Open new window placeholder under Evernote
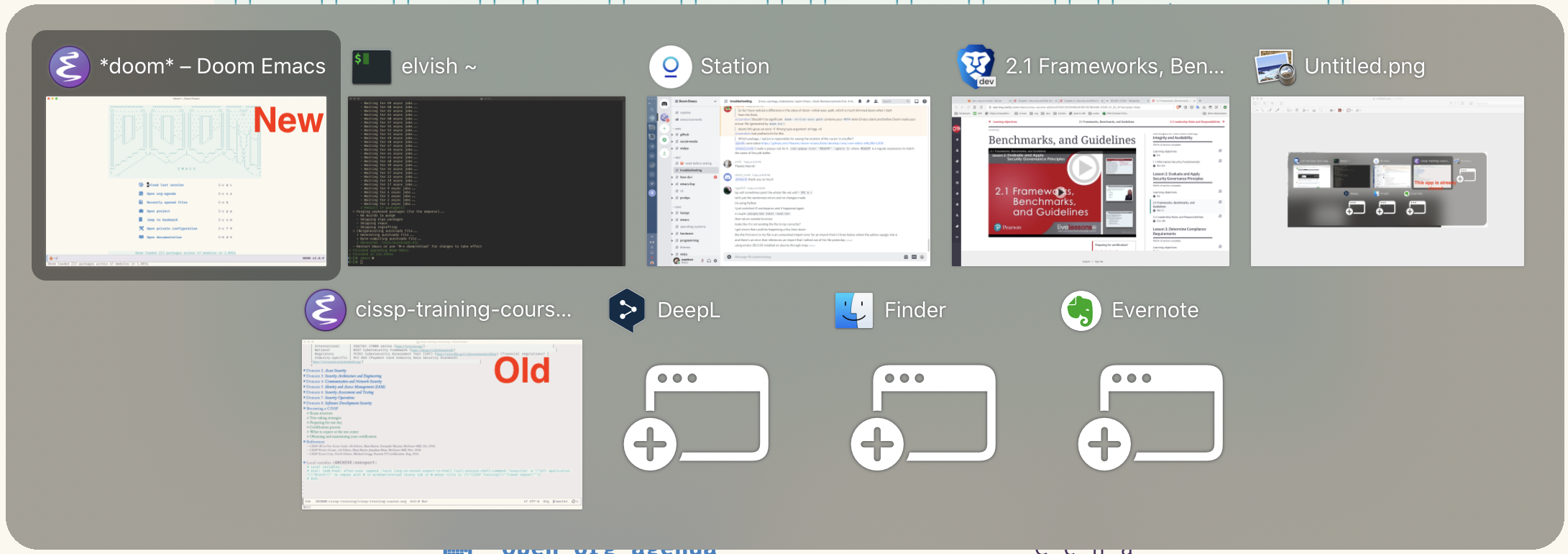 click(x=1150, y=417)
